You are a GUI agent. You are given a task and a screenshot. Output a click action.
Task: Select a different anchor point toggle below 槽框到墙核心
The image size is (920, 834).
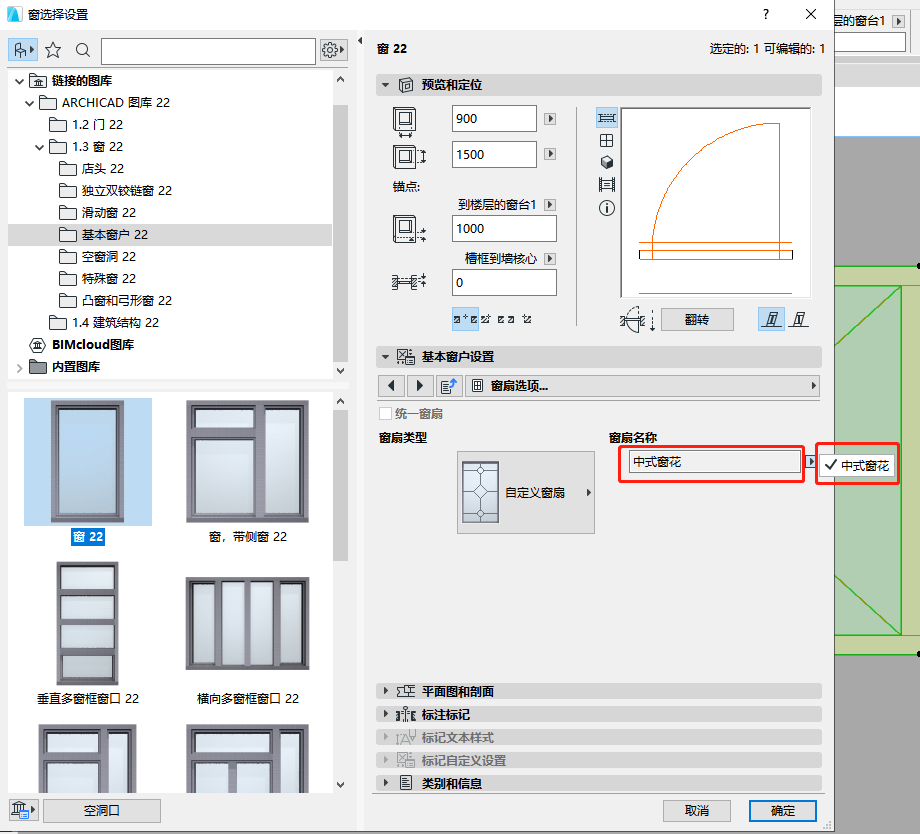(486, 320)
